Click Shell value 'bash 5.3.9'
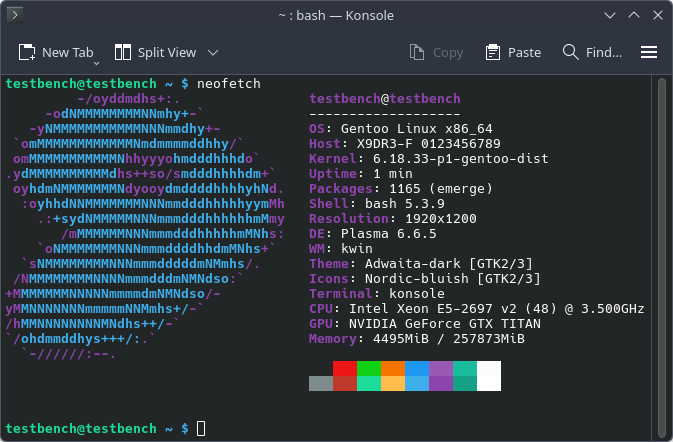This screenshot has height=442, width=673. 405,204
